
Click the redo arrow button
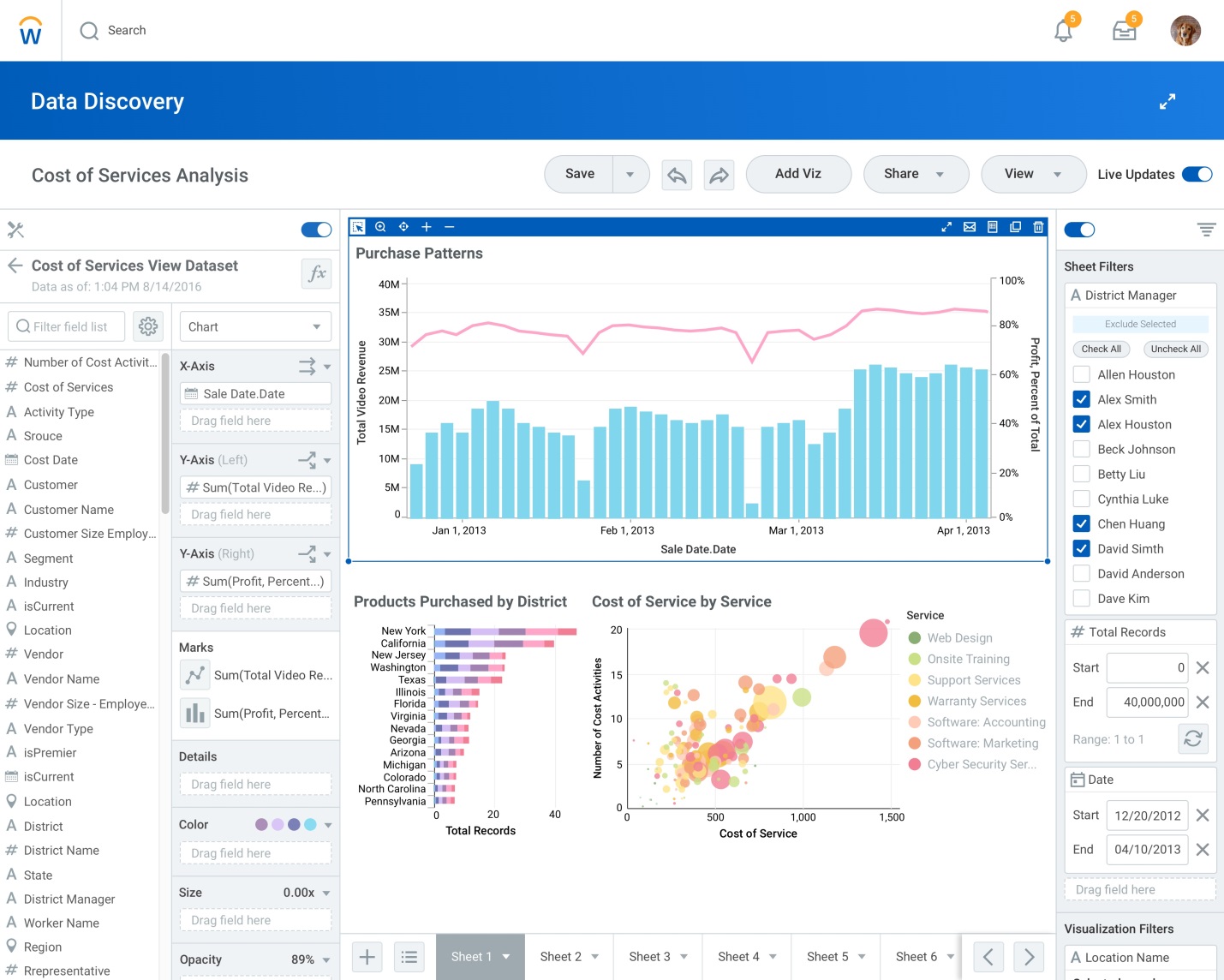[x=719, y=175]
